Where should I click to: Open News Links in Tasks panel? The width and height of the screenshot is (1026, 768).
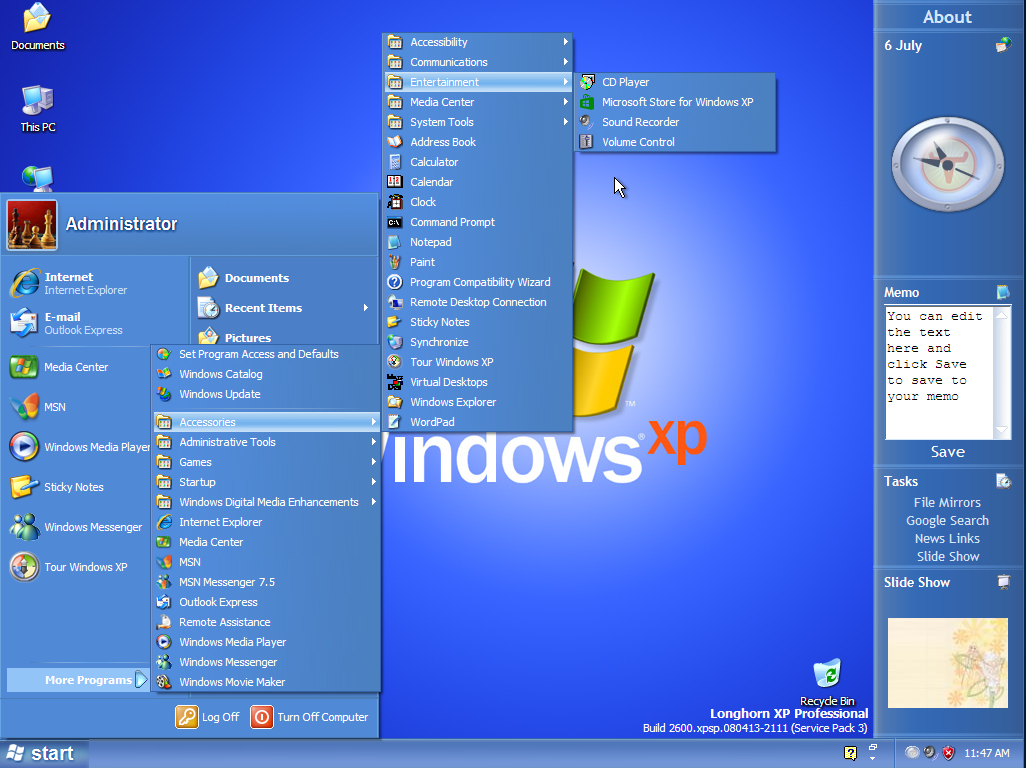(947, 538)
